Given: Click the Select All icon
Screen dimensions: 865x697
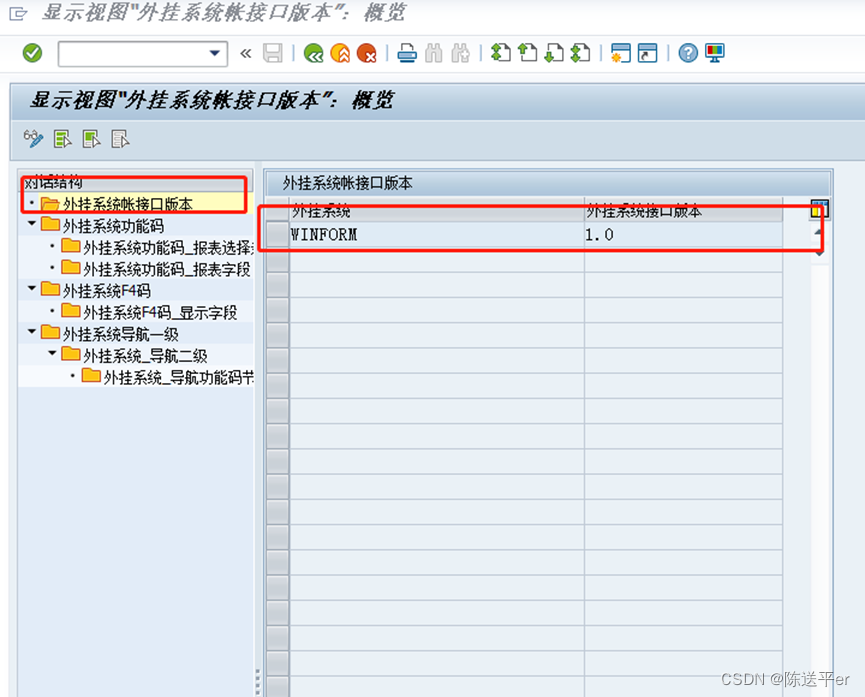Looking at the screenshot, I should click(62, 139).
